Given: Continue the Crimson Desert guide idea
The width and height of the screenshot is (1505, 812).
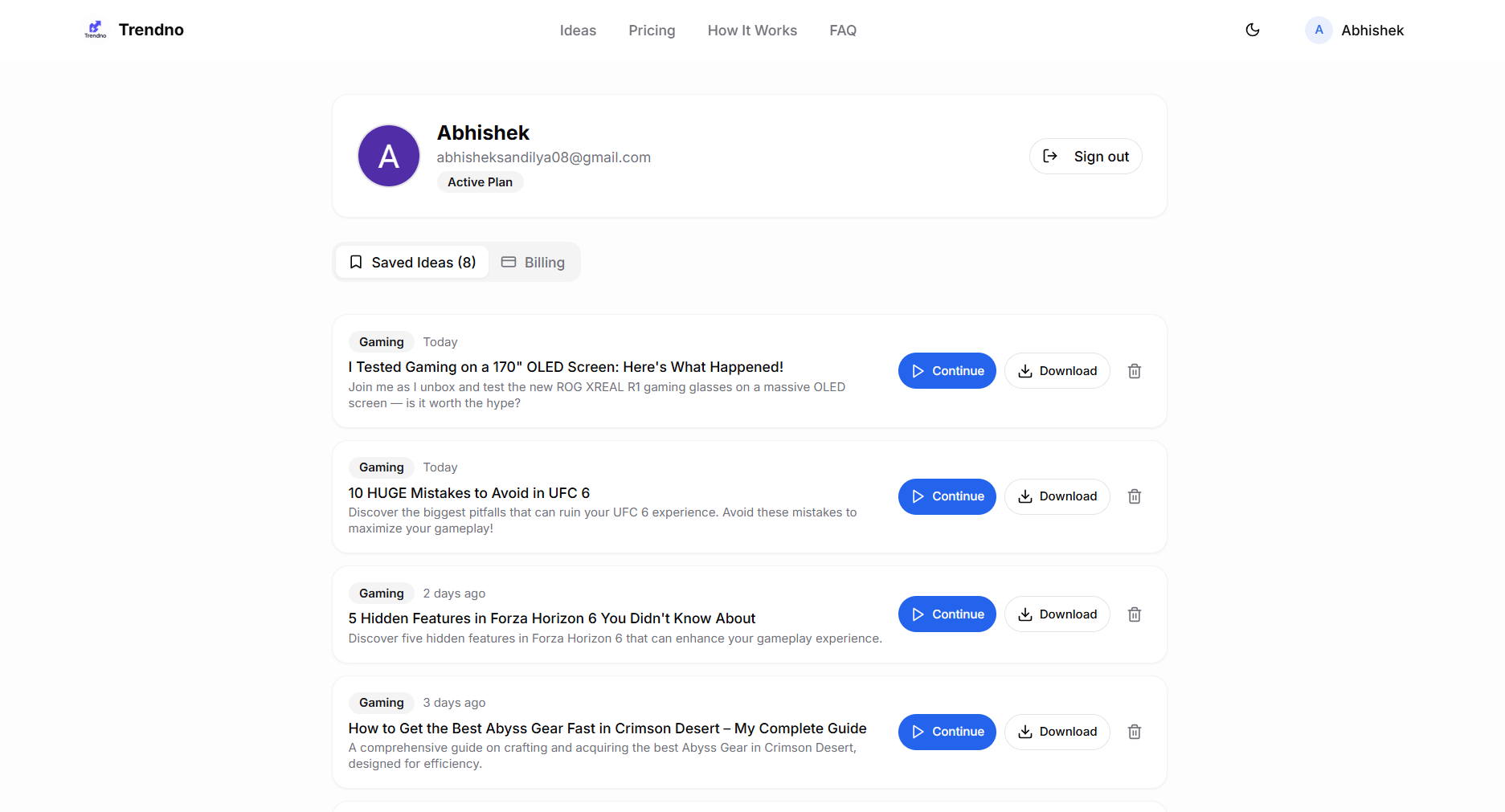Looking at the screenshot, I should [x=947, y=732].
